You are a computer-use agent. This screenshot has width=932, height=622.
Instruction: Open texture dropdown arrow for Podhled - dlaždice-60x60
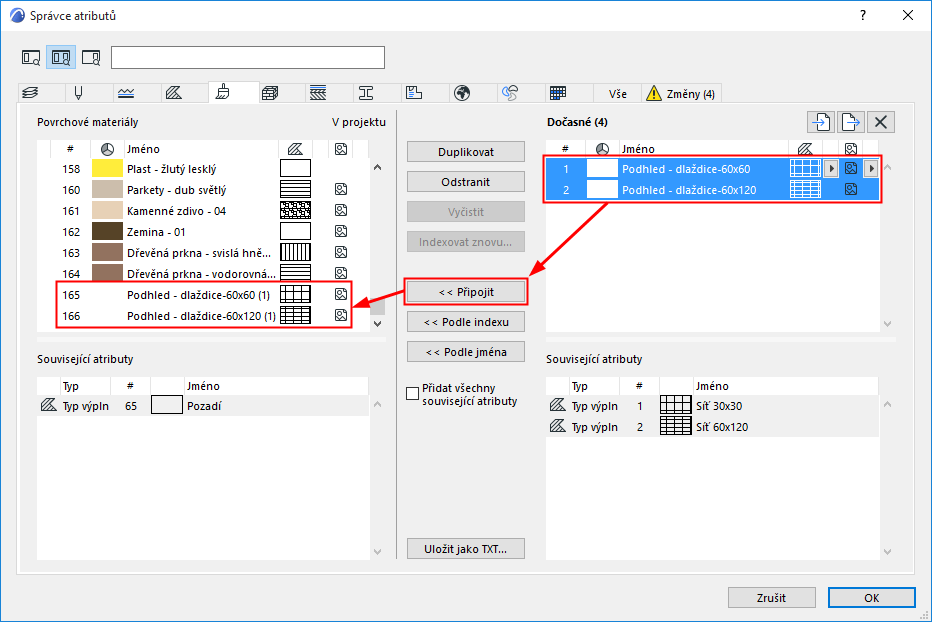pyautogui.click(x=871, y=169)
